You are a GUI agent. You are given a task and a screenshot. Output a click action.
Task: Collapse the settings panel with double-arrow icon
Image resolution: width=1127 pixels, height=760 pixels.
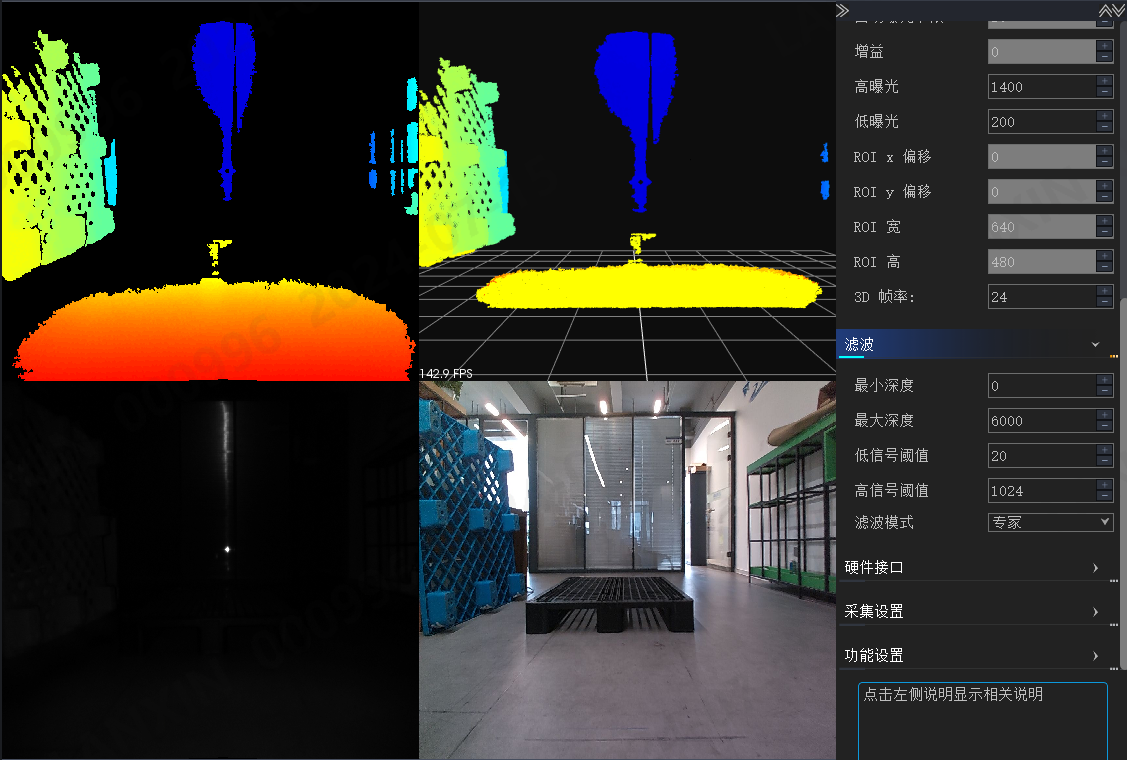(x=842, y=10)
